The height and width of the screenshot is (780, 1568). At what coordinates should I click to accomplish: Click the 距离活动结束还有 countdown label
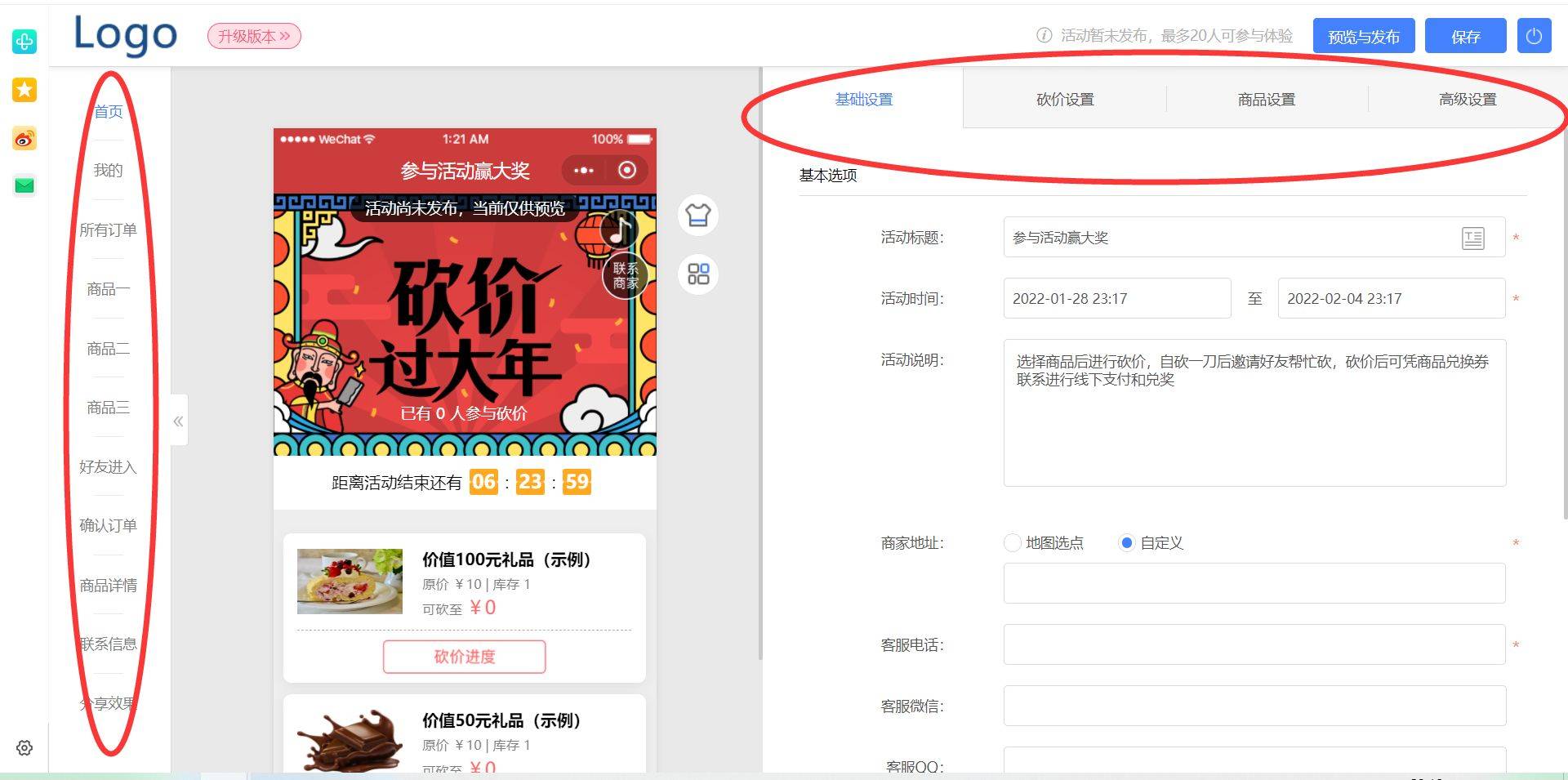(x=397, y=483)
